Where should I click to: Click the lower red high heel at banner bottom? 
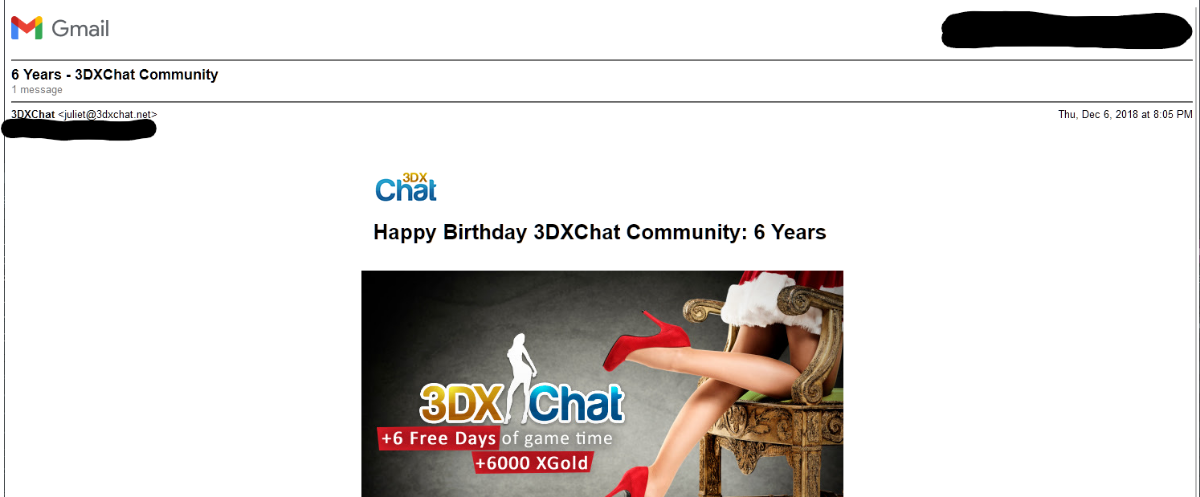click(620, 483)
